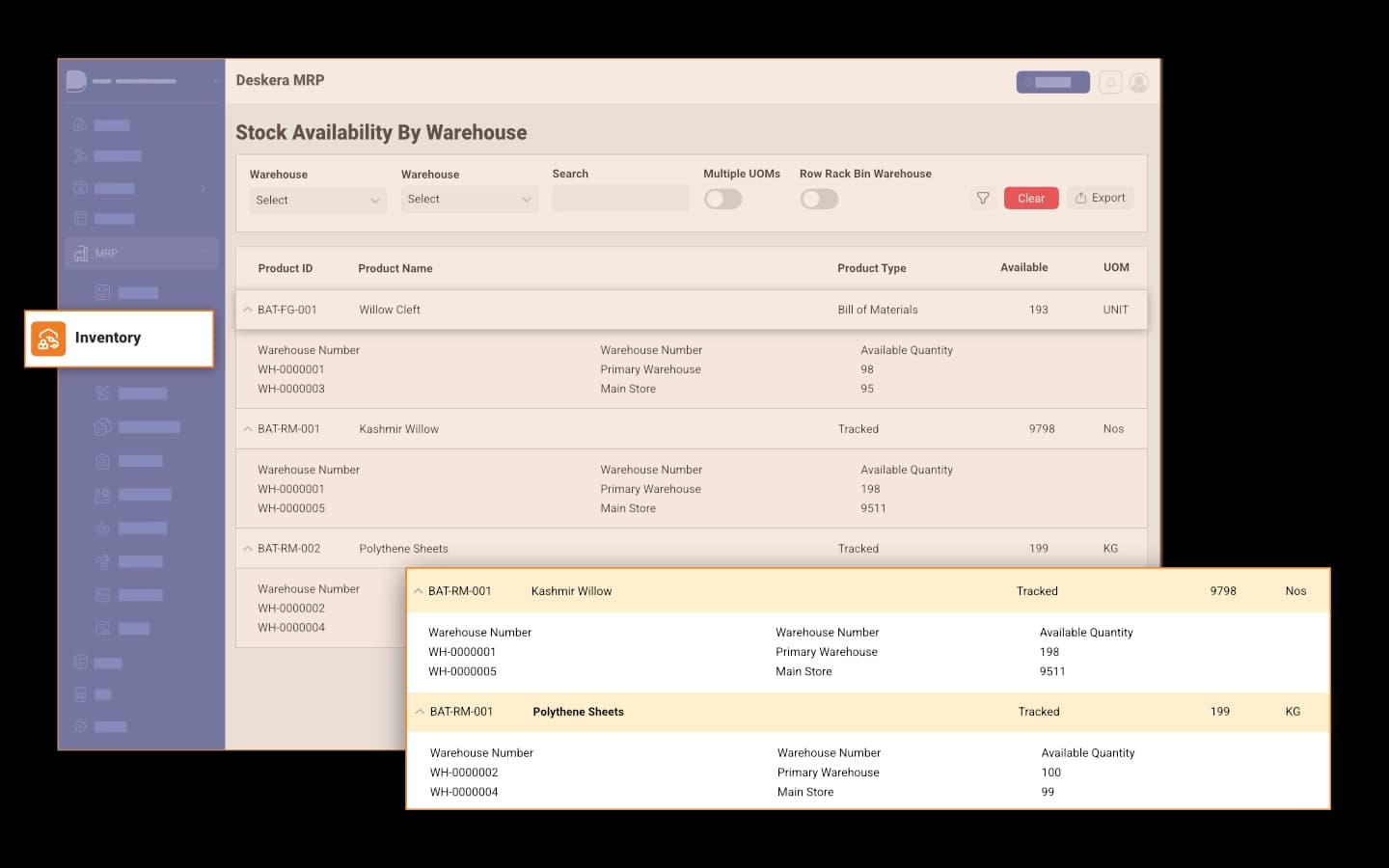This screenshot has width=1389, height=868.
Task: Click the MRP module icon in sidebar
Action: (81, 254)
